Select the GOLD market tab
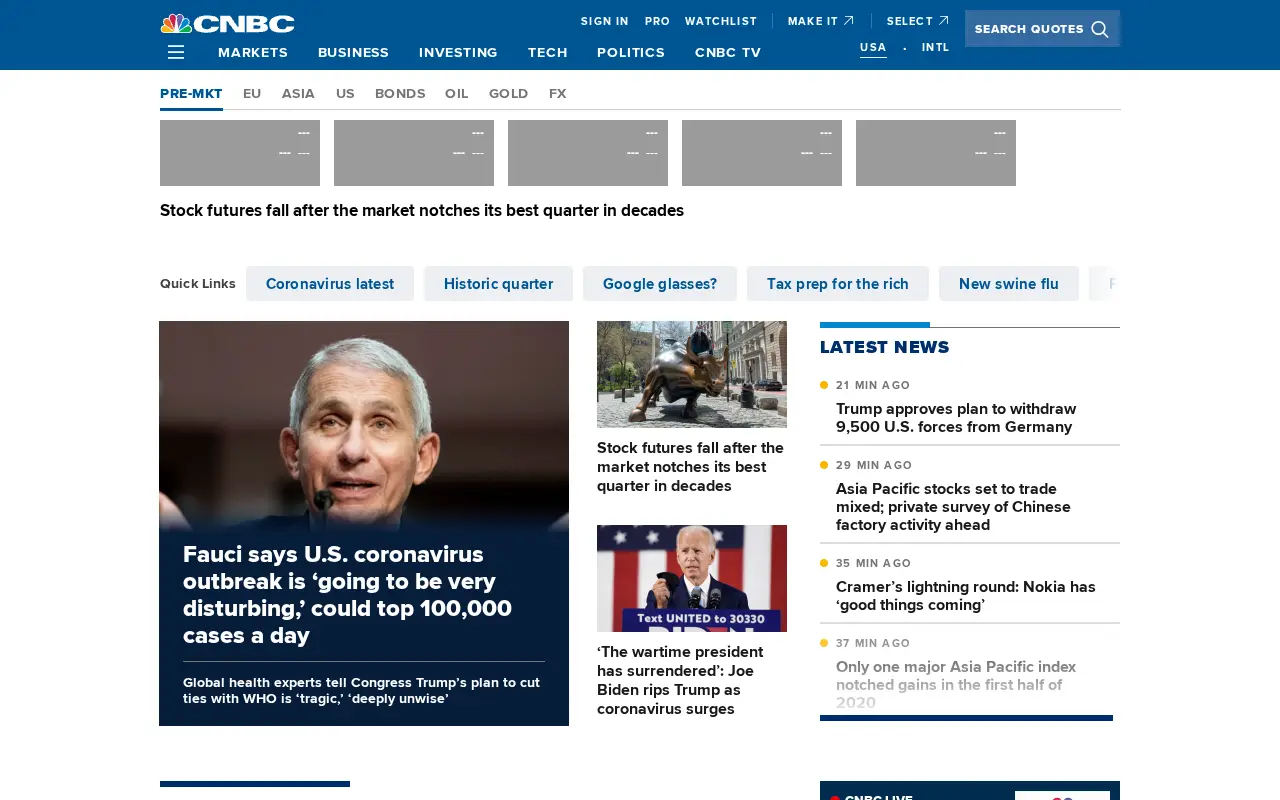The height and width of the screenshot is (800, 1280). pos(508,94)
